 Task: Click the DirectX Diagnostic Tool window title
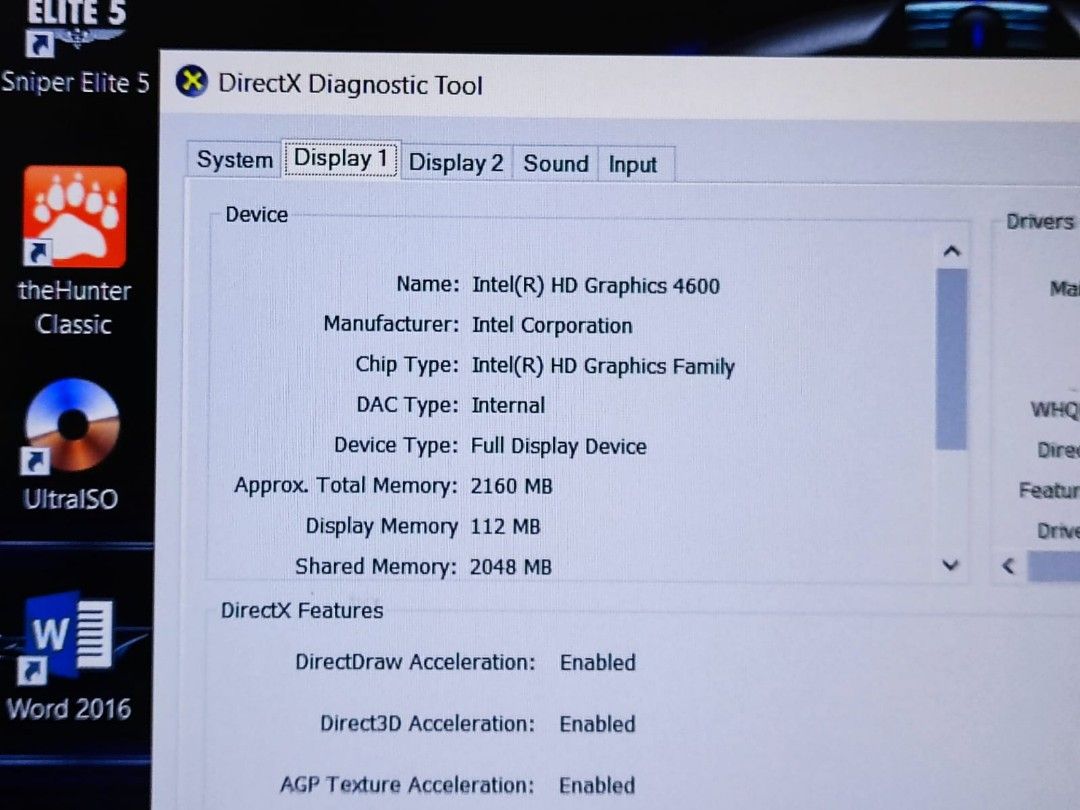point(350,84)
